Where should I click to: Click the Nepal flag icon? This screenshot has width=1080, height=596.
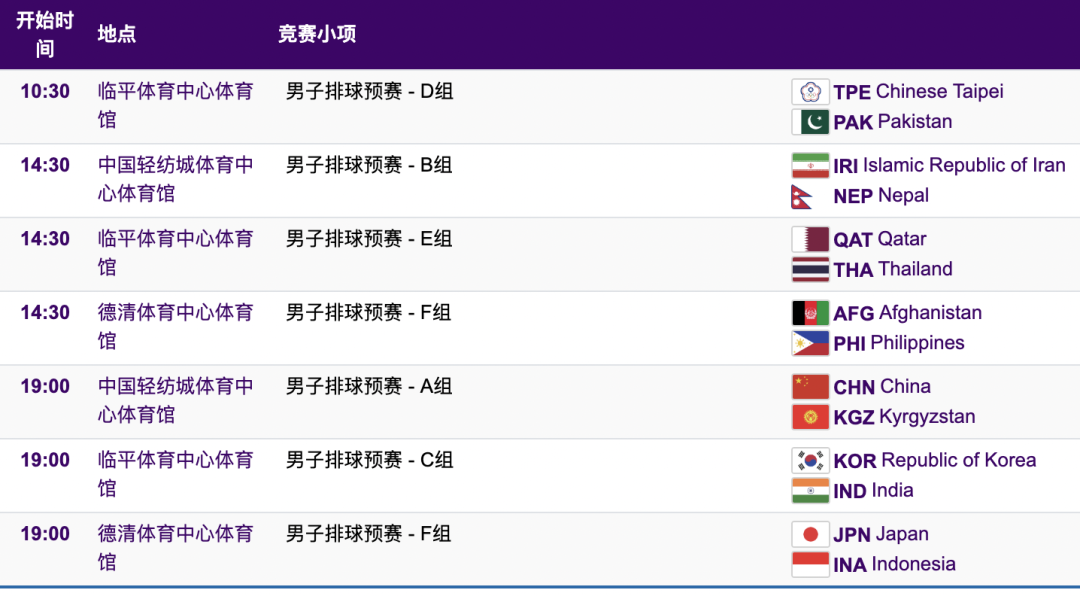point(802,196)
